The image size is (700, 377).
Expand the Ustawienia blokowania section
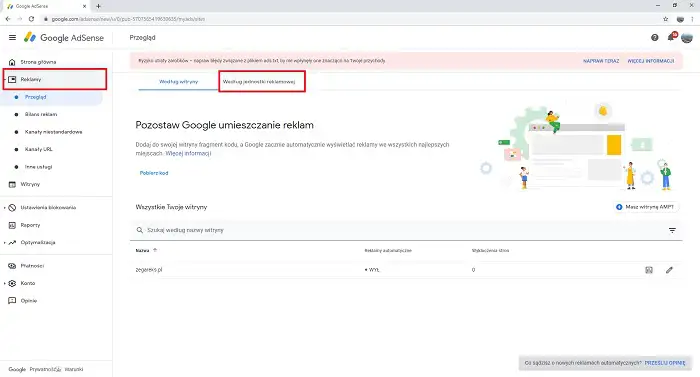(x=4, y=208)
